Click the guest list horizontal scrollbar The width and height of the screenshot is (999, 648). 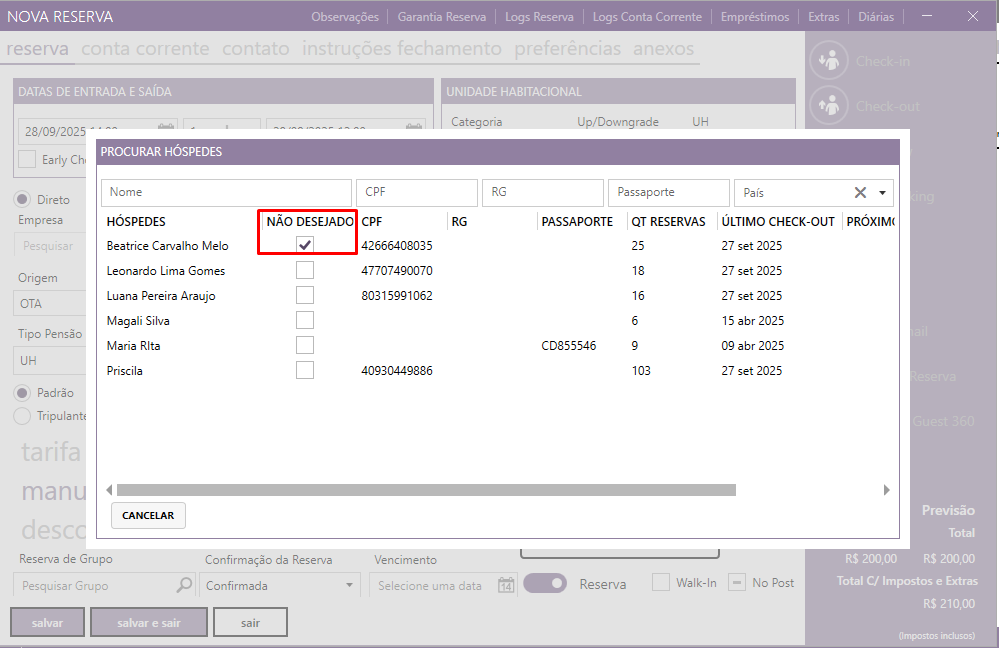pos(426,490)
